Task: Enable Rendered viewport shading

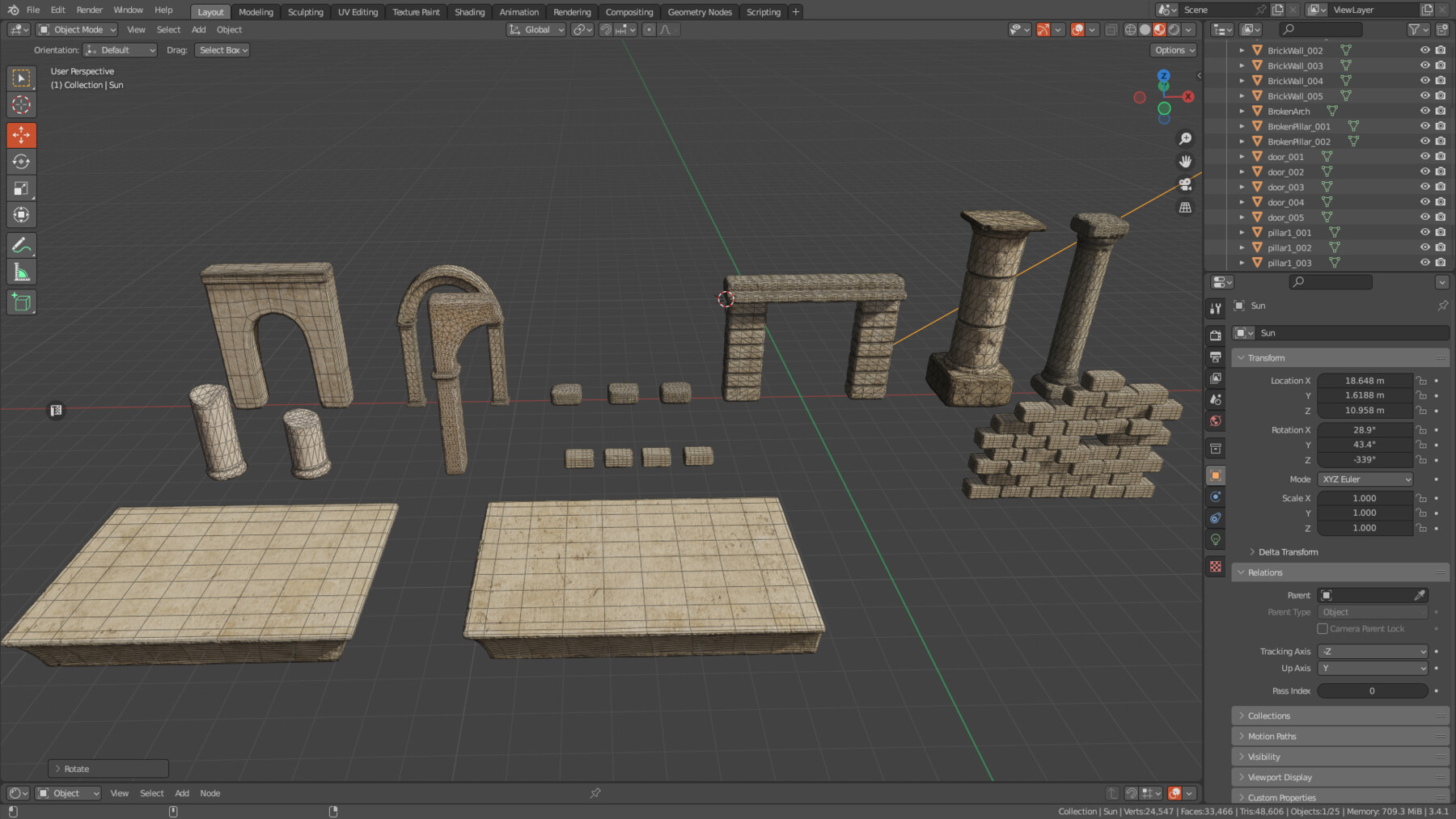Action: pyautogui.click(x=1175, y=29)
